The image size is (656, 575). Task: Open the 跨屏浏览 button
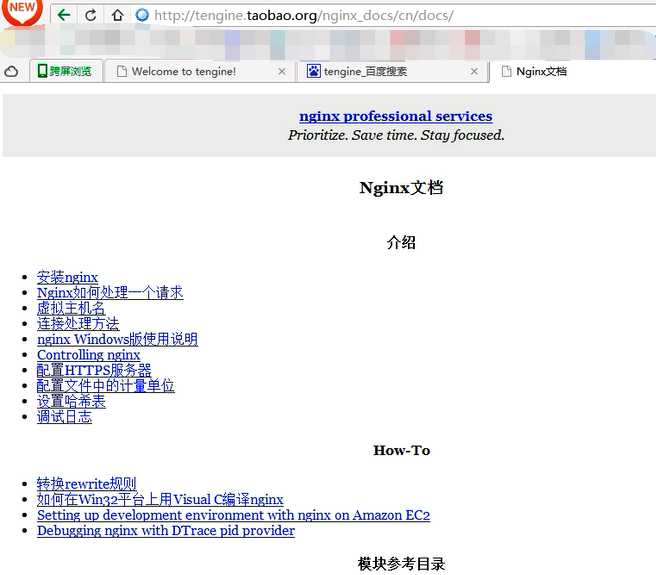click(x=65, y=71)
